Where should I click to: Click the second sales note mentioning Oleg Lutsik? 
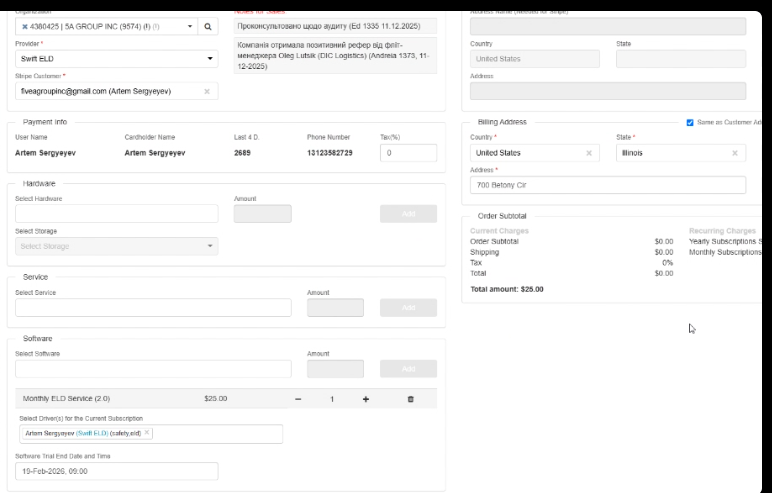click(335, 56)
